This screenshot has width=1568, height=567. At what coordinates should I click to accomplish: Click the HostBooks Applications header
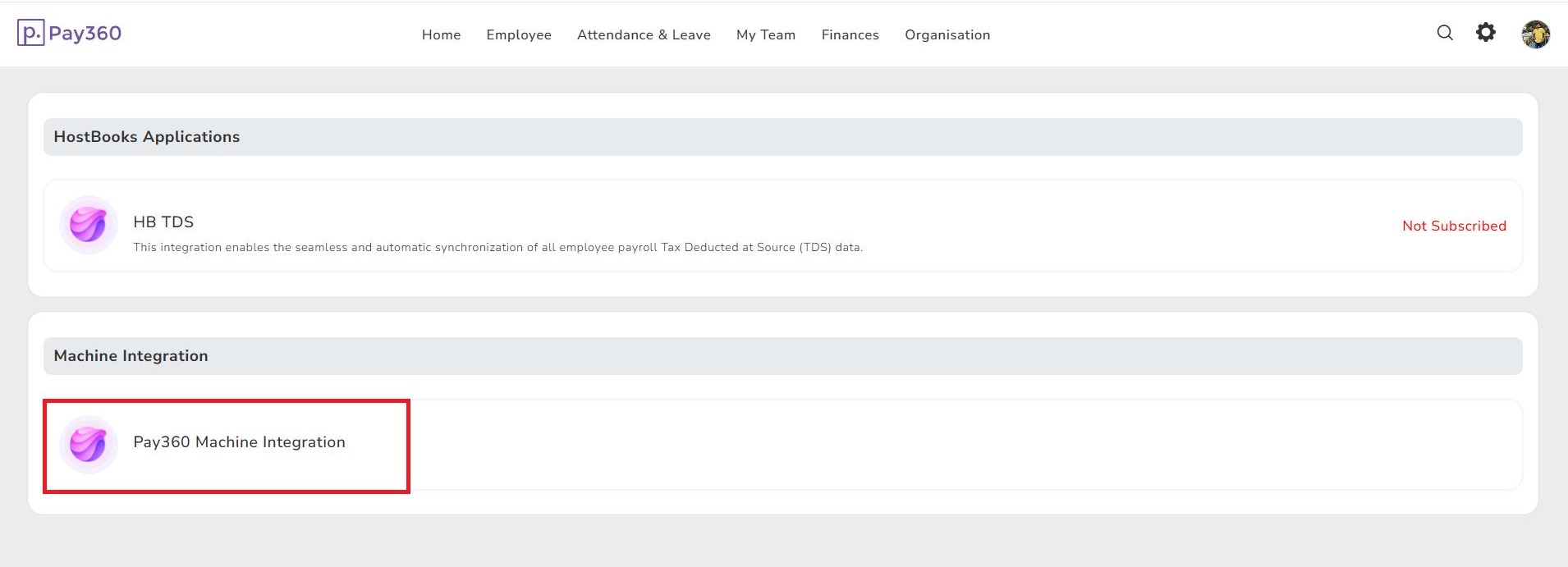[783, 137]
